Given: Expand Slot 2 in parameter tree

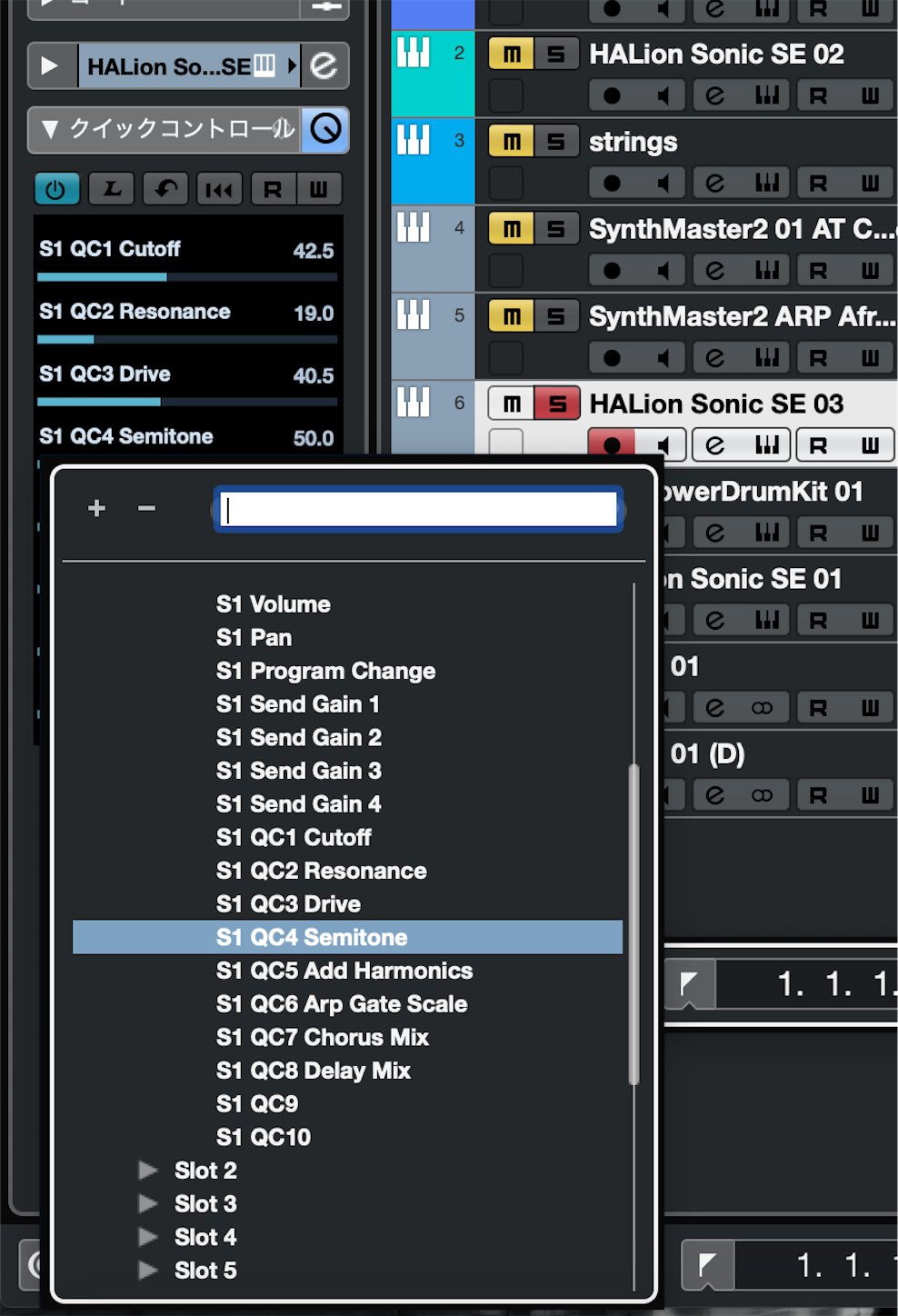Looking at the screenshot, I should (x=148, y=1171).
